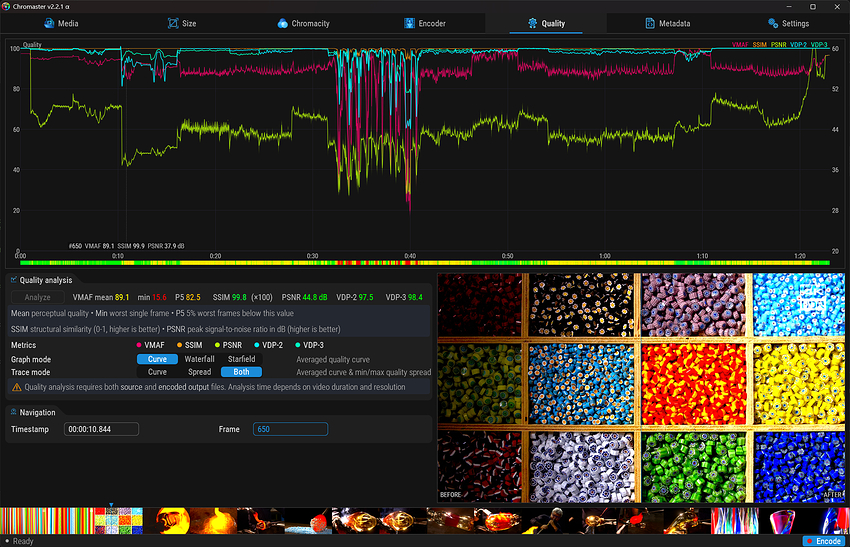The width and height of the screenshot is (850, 547).
Task: Select Starfield graph mode
Action: point(241,359)
